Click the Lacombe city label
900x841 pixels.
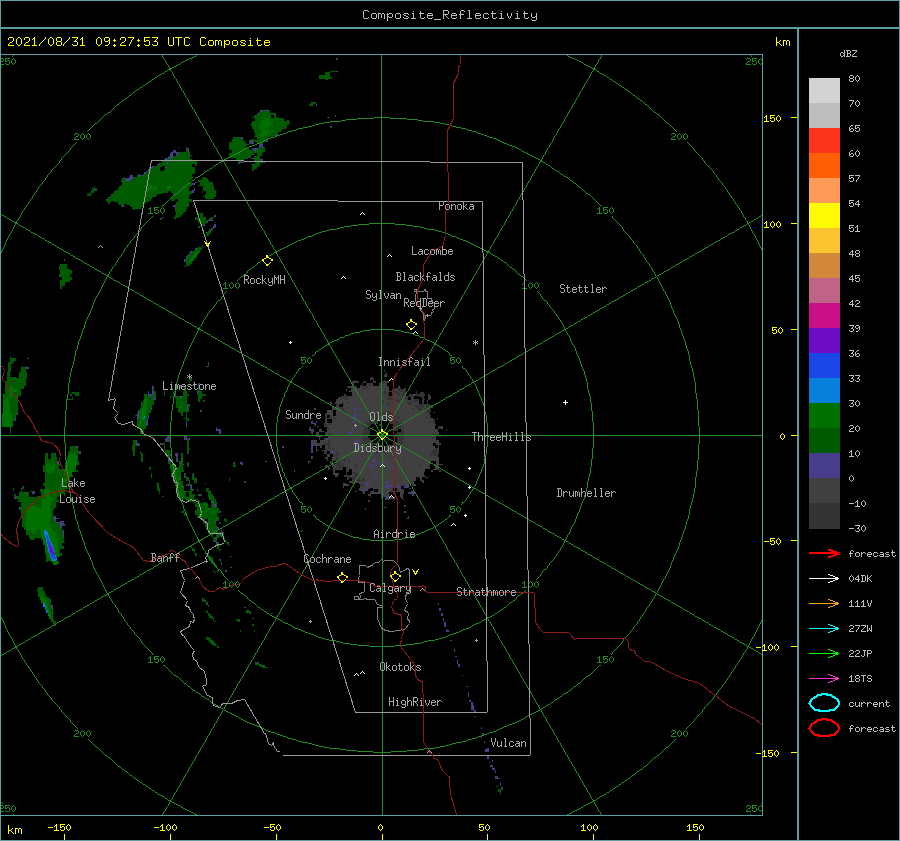pos(432,251)
